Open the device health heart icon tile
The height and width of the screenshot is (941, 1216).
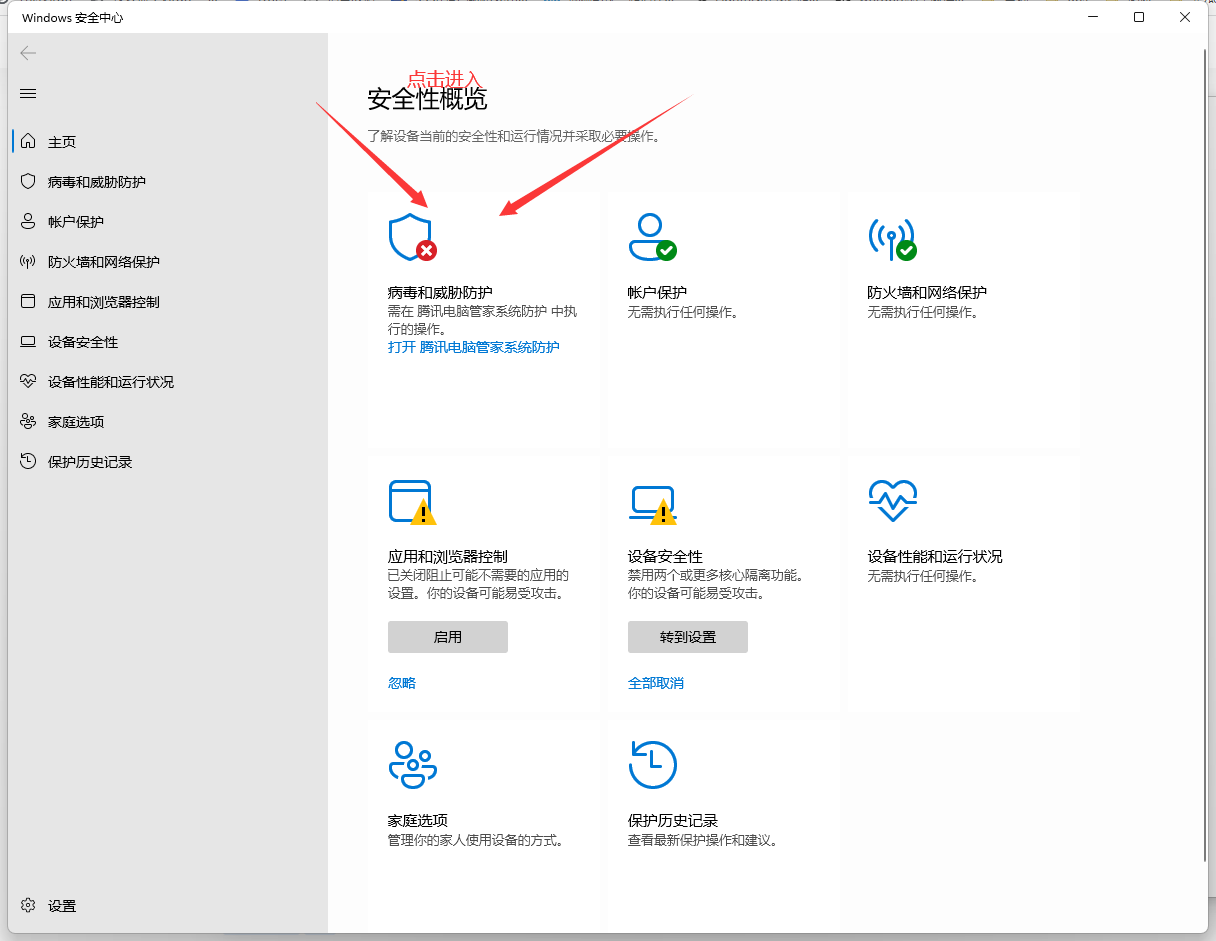point(892,500)
